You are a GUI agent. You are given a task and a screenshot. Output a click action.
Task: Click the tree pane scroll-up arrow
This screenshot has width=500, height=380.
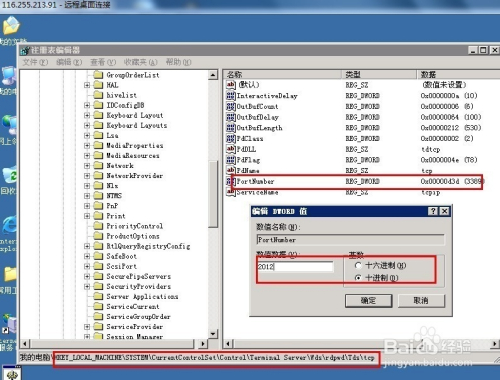pyautogui.click(x=213, y=75)
